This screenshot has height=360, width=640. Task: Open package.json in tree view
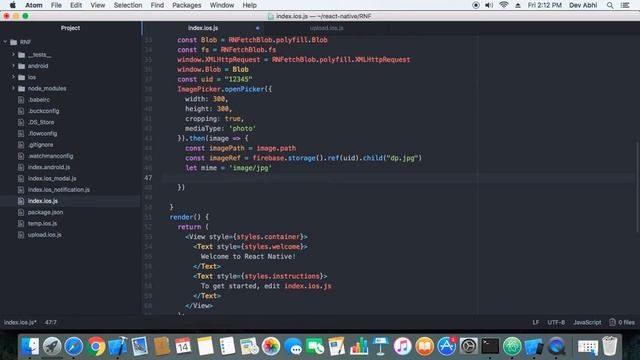[45, 212]
